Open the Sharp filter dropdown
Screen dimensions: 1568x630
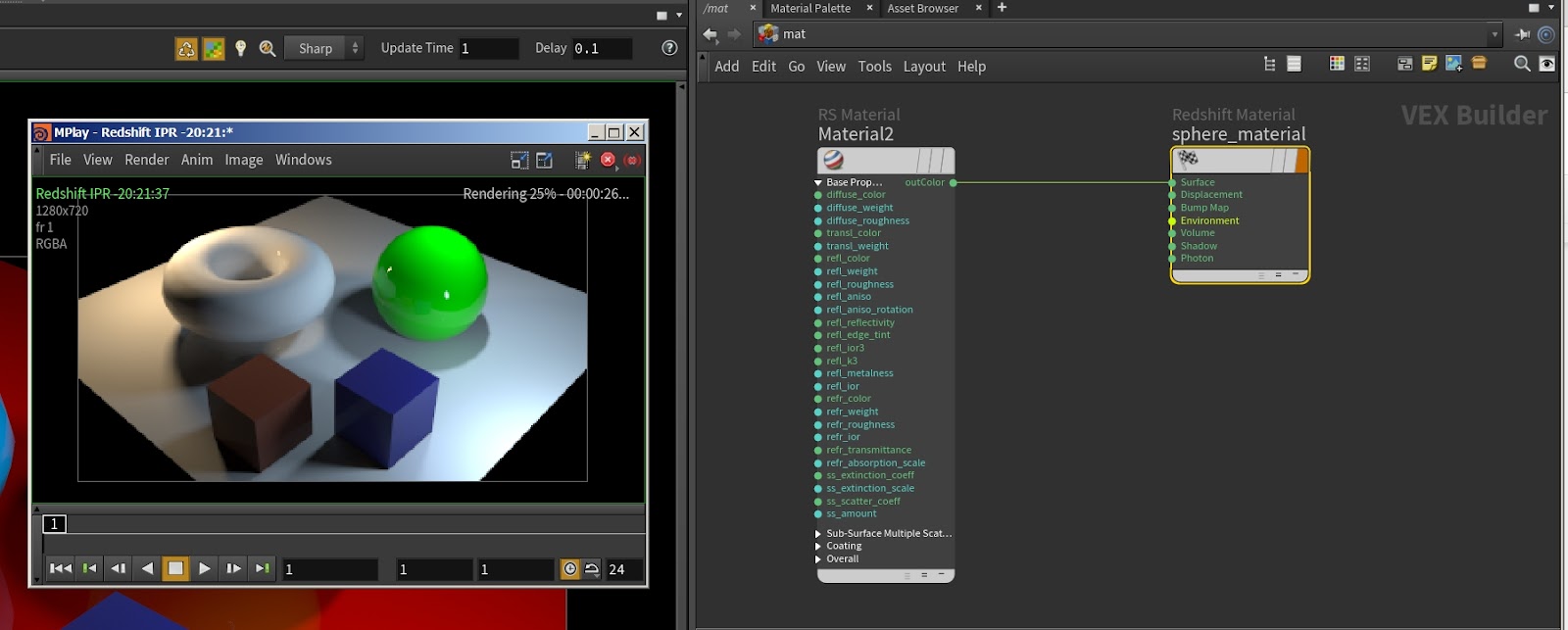point(324,48)
